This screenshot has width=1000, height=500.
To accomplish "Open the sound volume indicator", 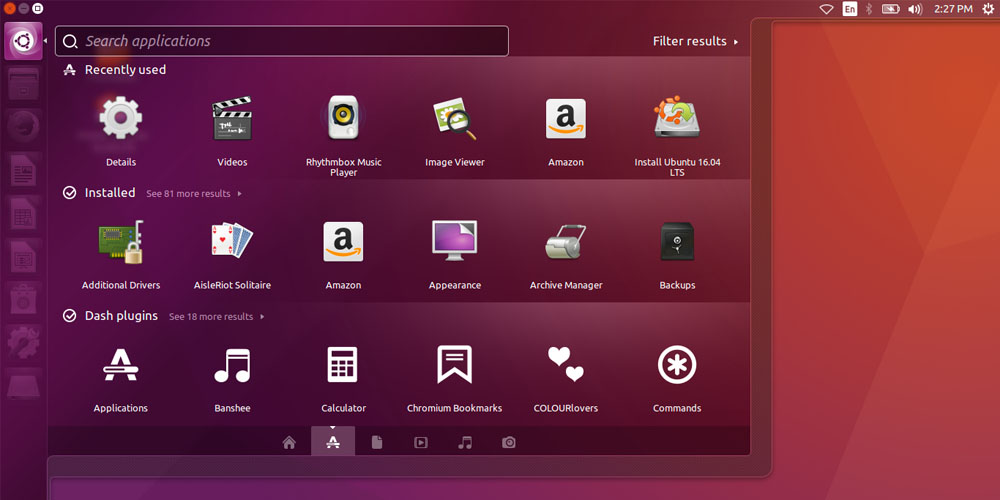I will [x=915, y=9].
